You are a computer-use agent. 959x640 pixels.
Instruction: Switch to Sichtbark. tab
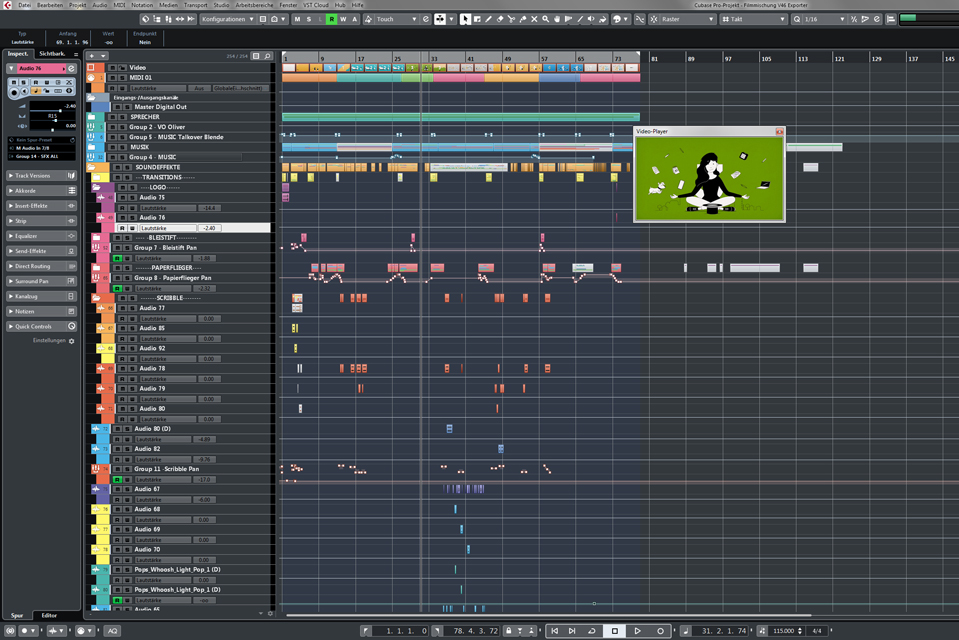pyautogui.click(x=52, y=54)
